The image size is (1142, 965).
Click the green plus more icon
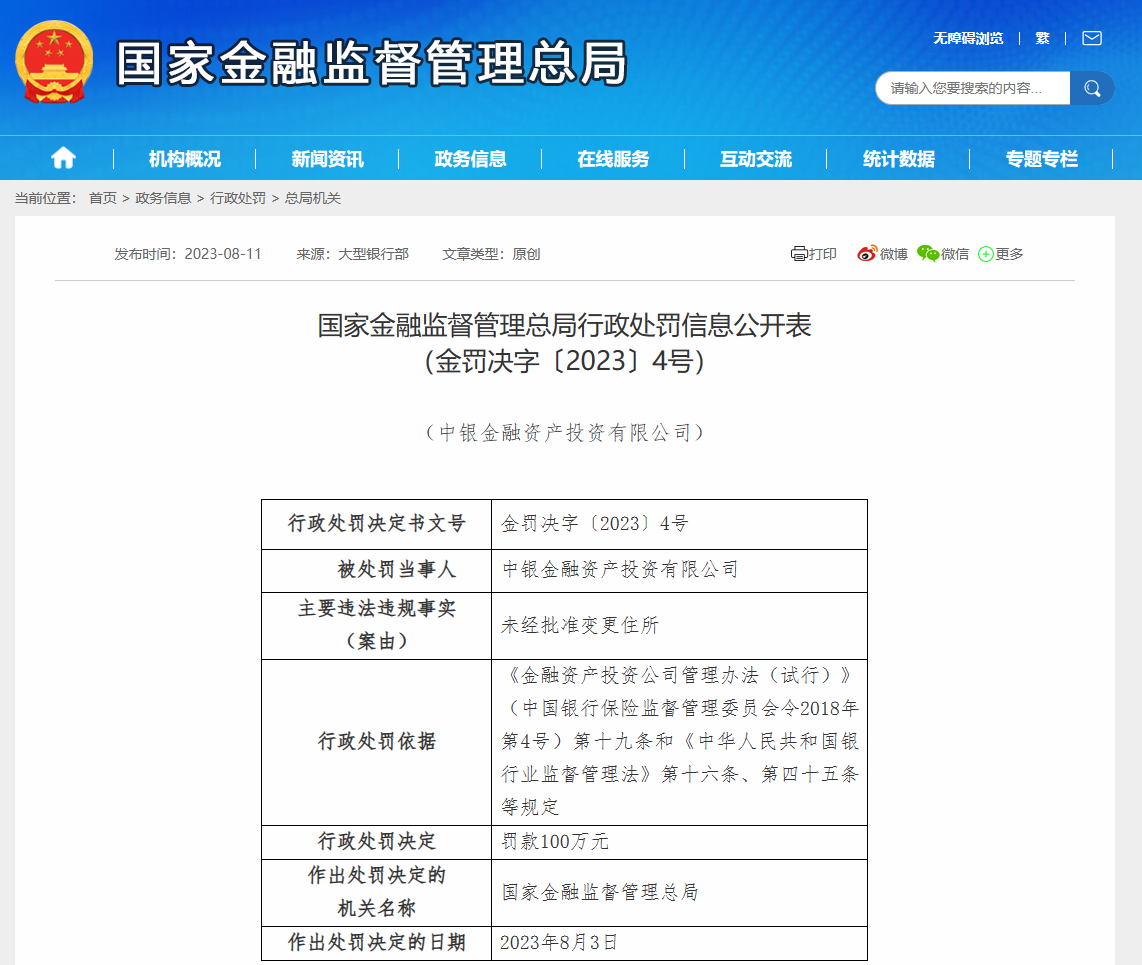click(985, 253)
